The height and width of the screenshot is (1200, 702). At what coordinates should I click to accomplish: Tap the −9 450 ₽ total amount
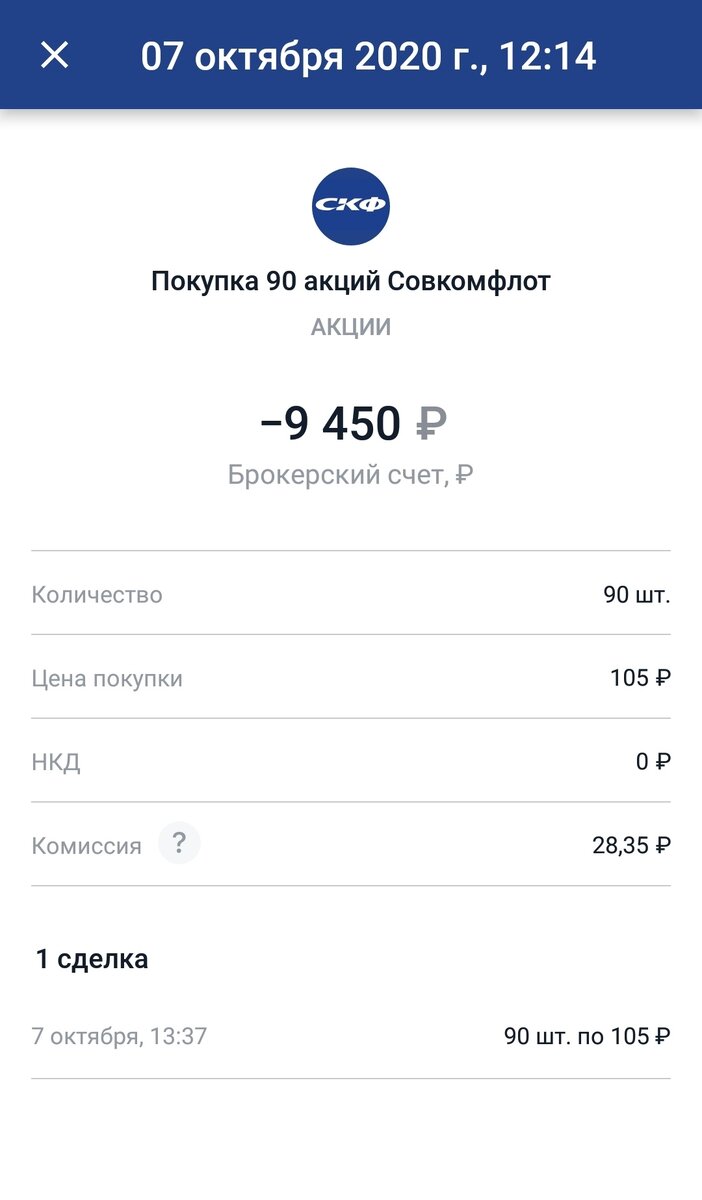[351, 420]
